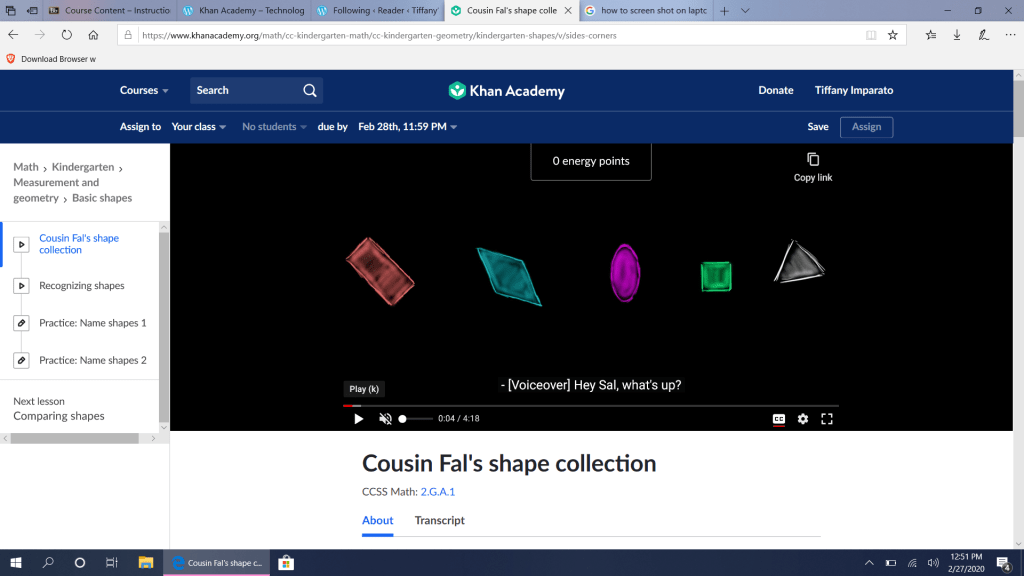Click the Khan Academy logo
1024x576 pixels.
(x=506, y=91)
